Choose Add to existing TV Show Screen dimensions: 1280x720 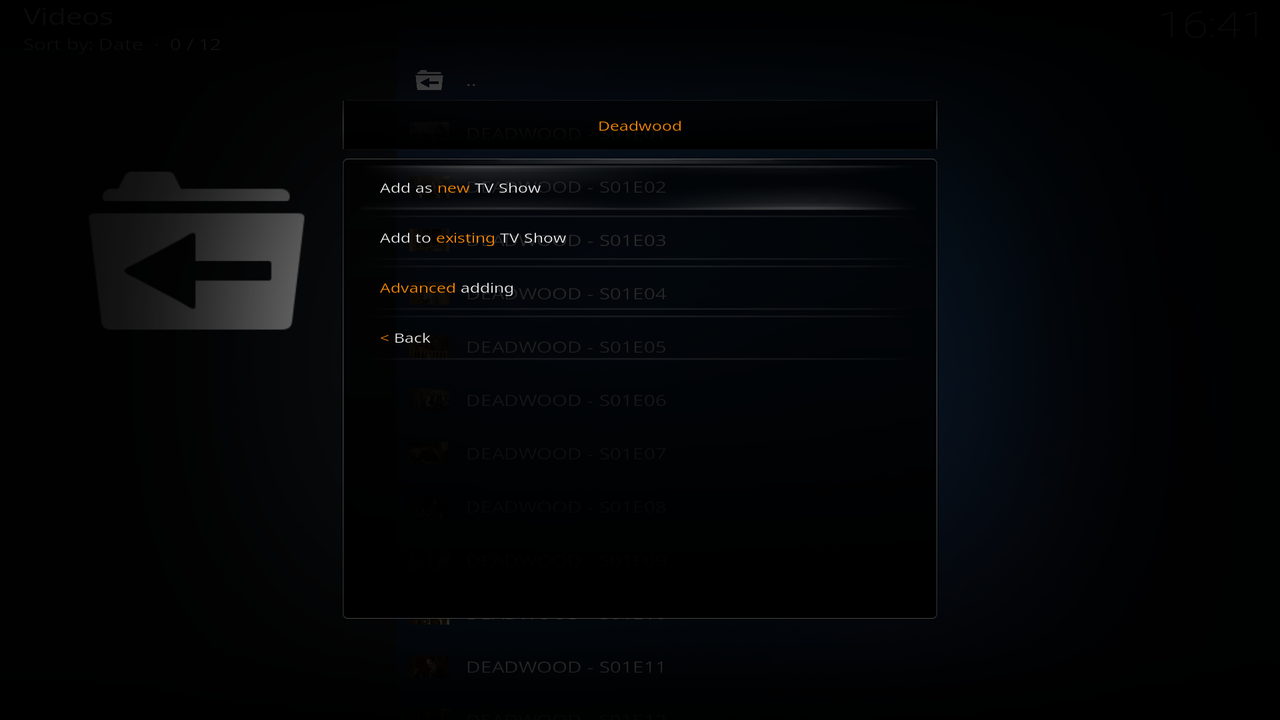tap(640, 238)
